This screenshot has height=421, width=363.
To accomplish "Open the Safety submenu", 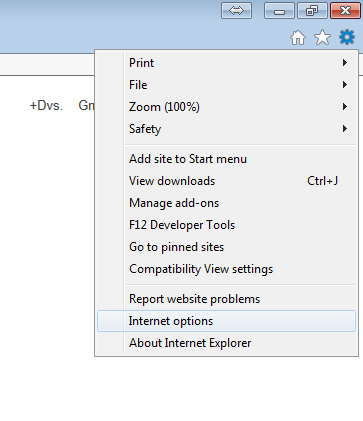I will pos(227,129).
